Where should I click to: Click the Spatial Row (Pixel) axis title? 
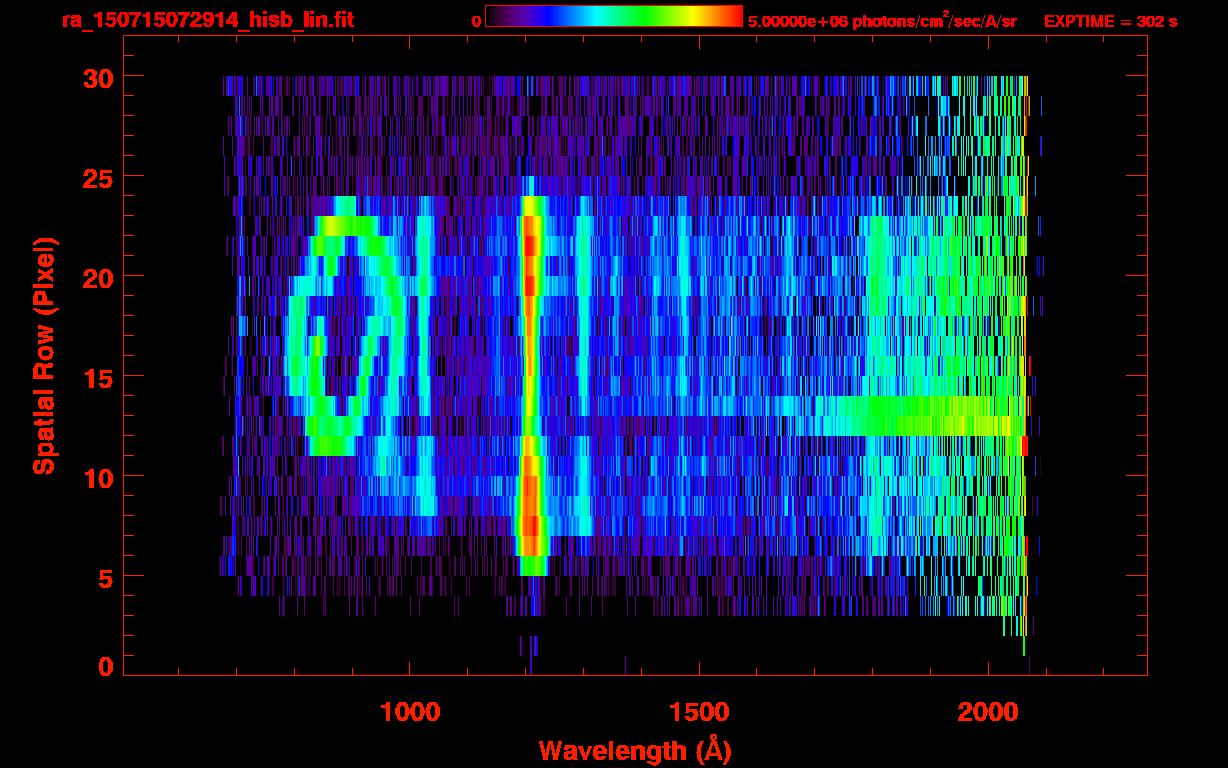[x=43, y=355]
